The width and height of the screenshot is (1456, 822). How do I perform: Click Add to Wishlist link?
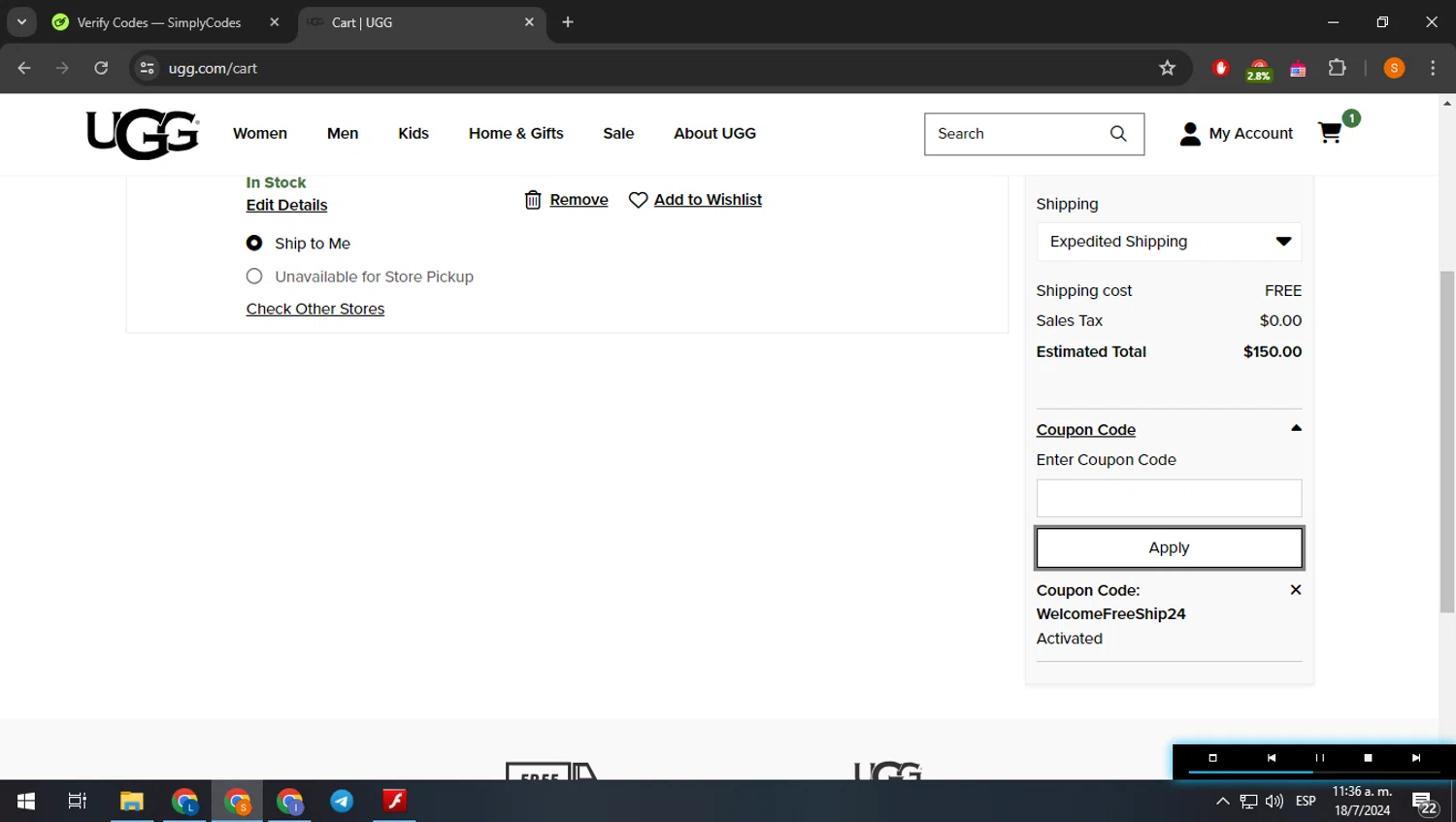708,200
